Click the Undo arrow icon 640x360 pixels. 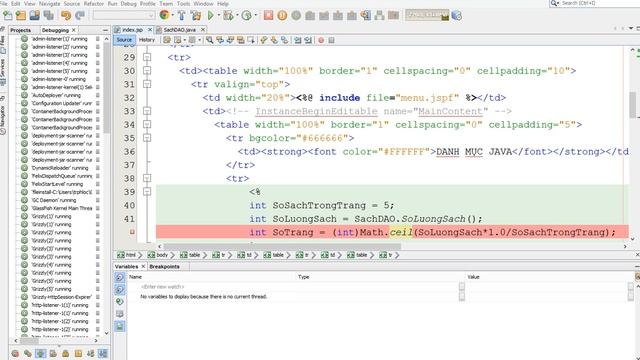point(66,16)
